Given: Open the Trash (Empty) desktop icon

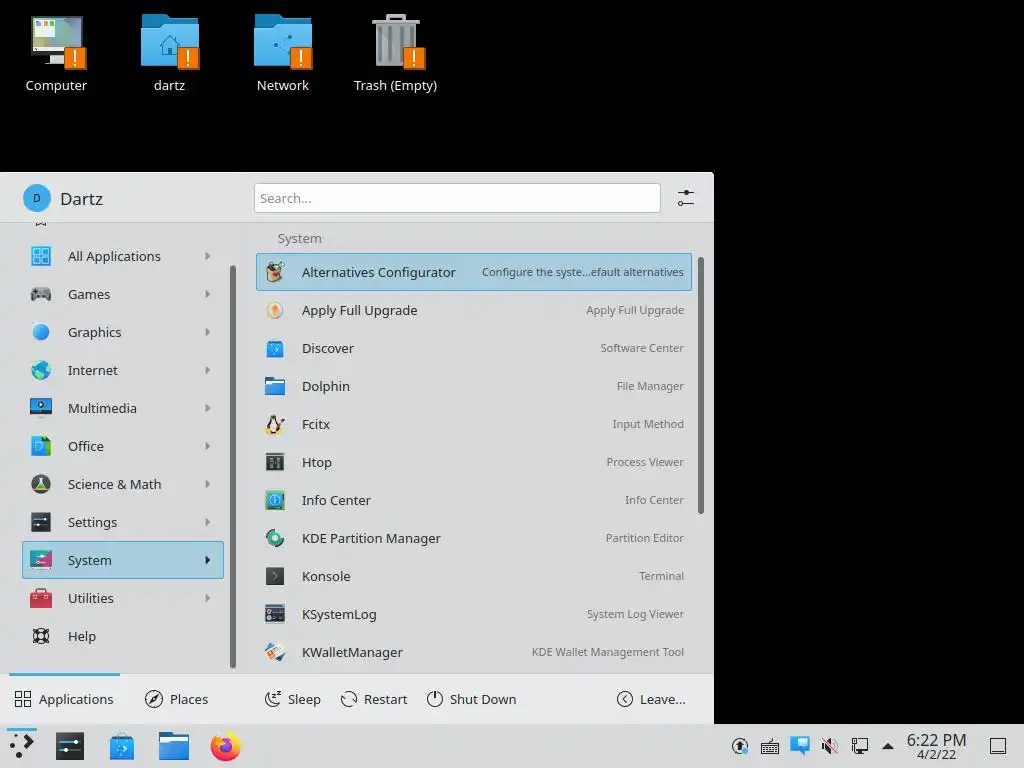Looking at the screenshot, I should (x=396, y=54).
